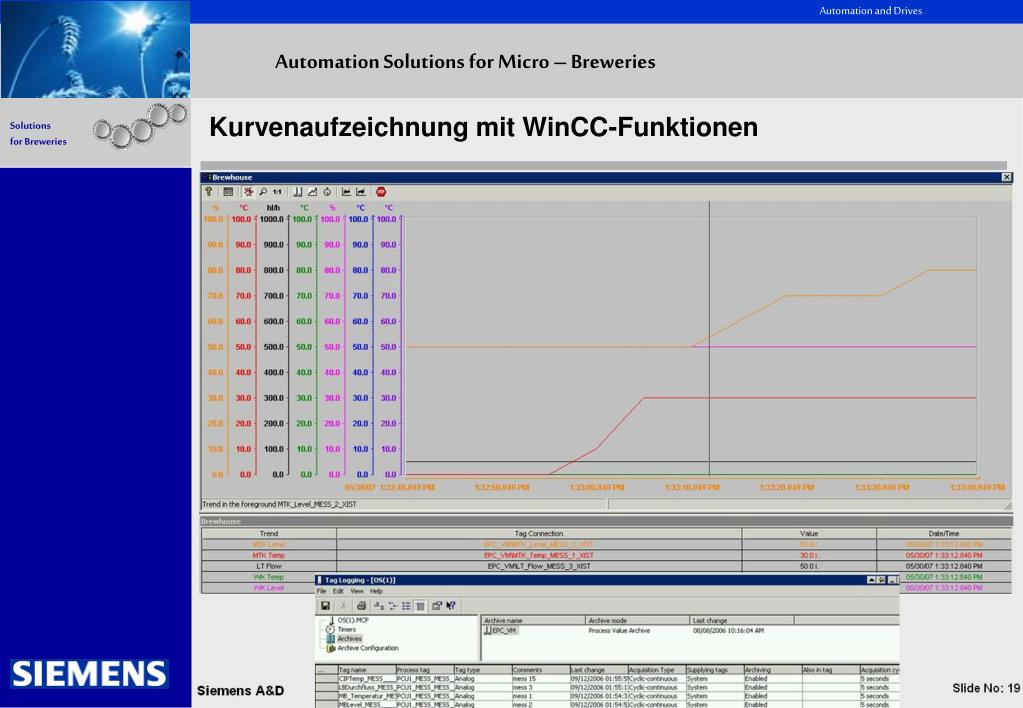Screen dimensions: 1023x708
Task: Open properties icon in Tag Logging toolbar
Action: (x=437, y=606)
